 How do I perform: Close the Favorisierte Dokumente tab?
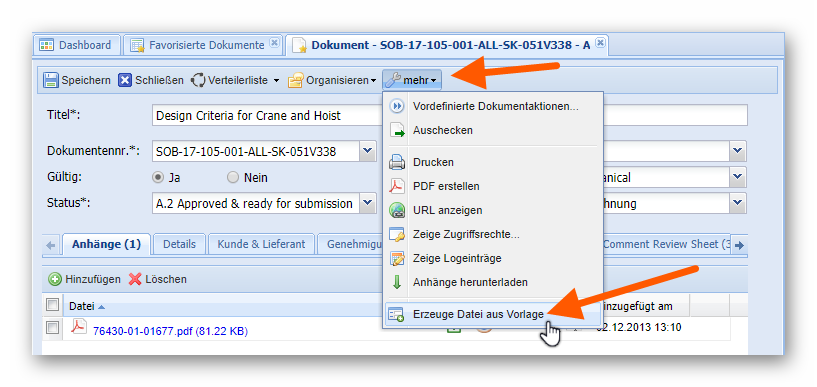[275, 43]
